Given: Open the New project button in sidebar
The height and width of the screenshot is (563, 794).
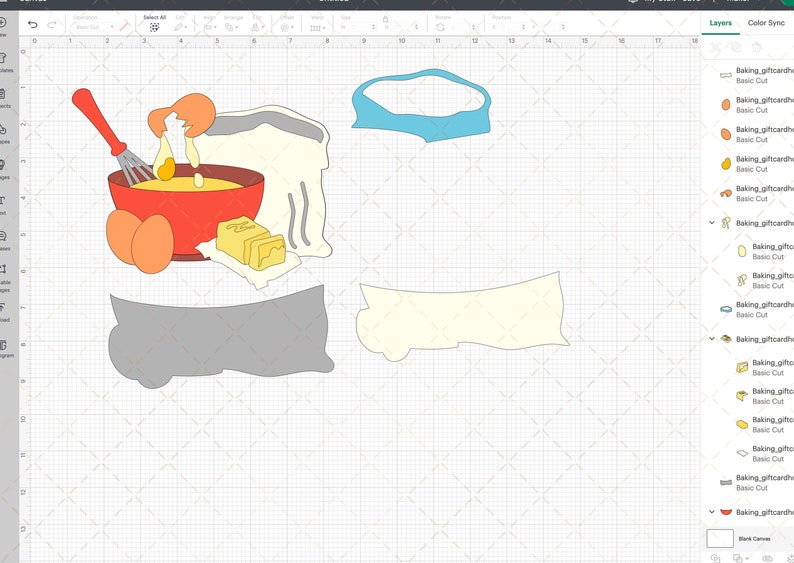Looking at the screenshot, I should tap(3, 27).
